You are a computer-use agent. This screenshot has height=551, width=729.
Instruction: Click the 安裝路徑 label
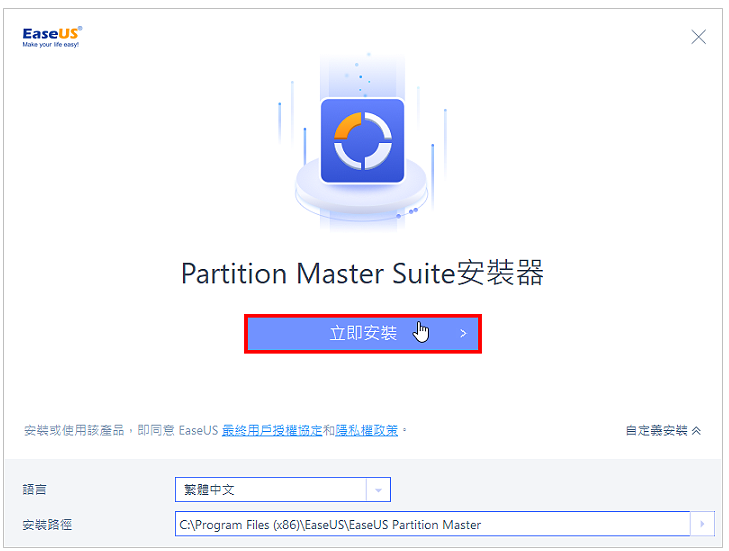(47, 524)
